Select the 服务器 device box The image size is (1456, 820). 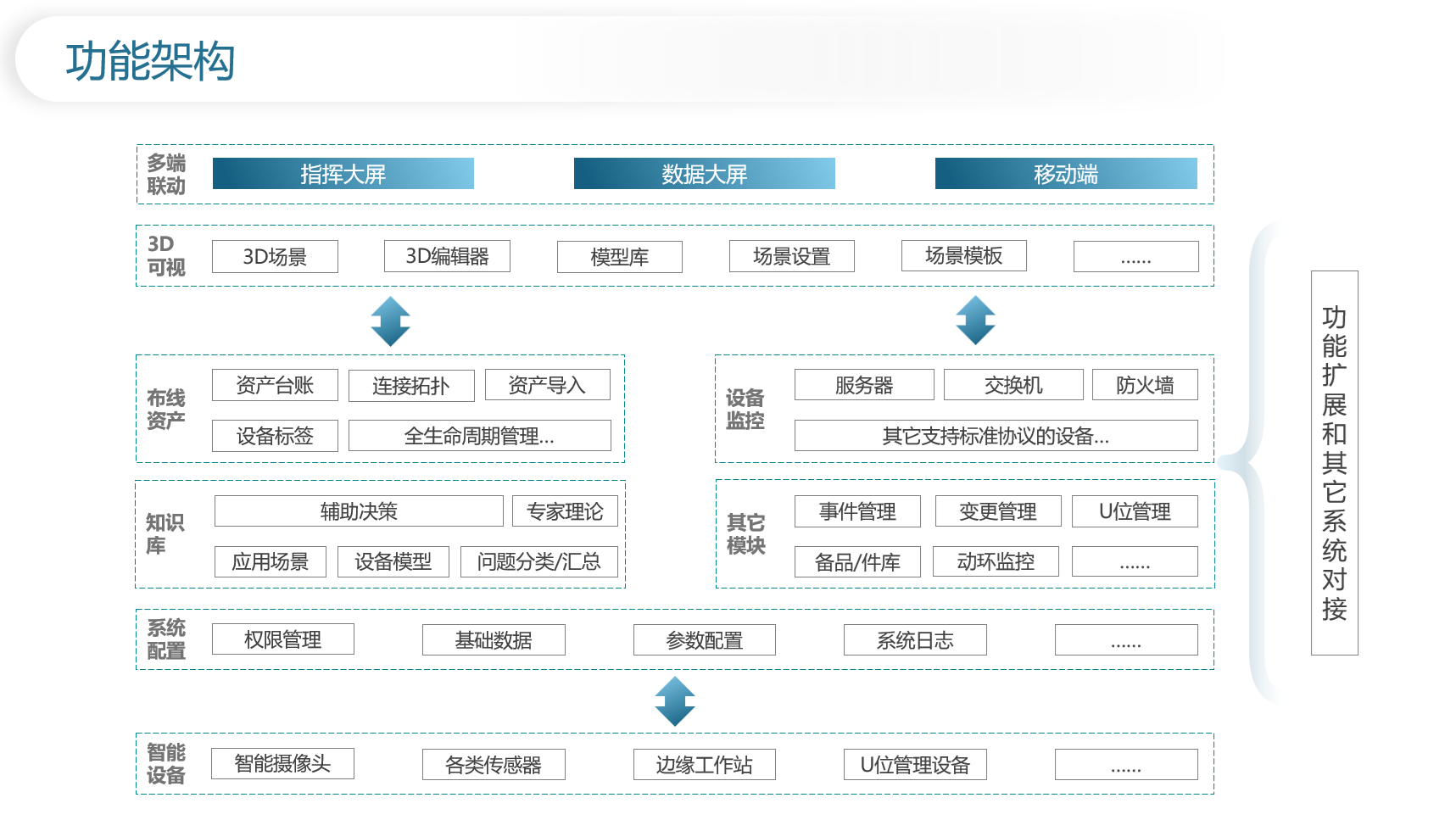coord(863,385)
